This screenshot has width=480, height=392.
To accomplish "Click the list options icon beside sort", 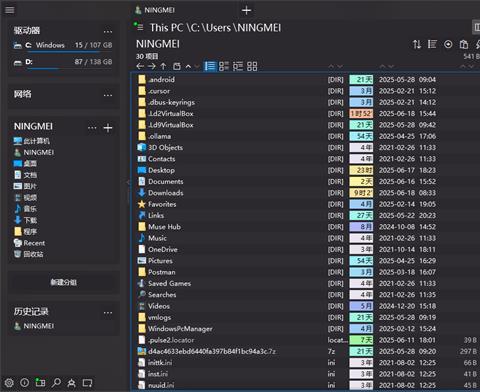I will click(x=432, y=44).
